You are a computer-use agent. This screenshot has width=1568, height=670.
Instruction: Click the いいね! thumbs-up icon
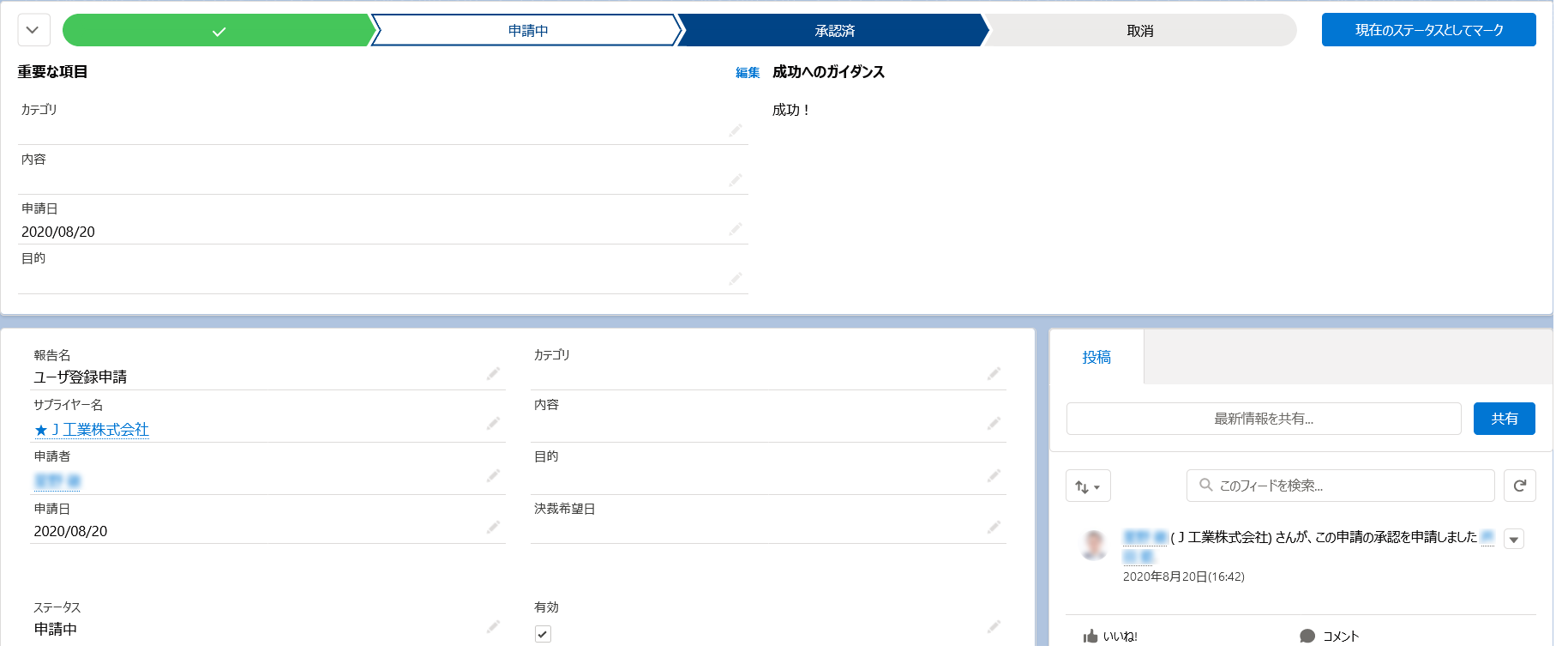coord(1090,636)
